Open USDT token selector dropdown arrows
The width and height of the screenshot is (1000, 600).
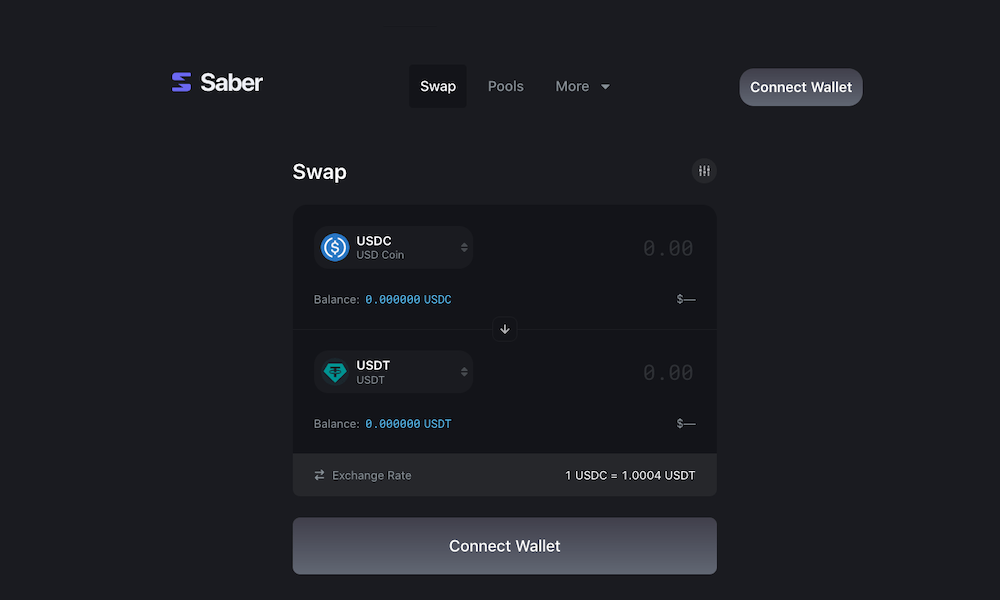(464, 372)
